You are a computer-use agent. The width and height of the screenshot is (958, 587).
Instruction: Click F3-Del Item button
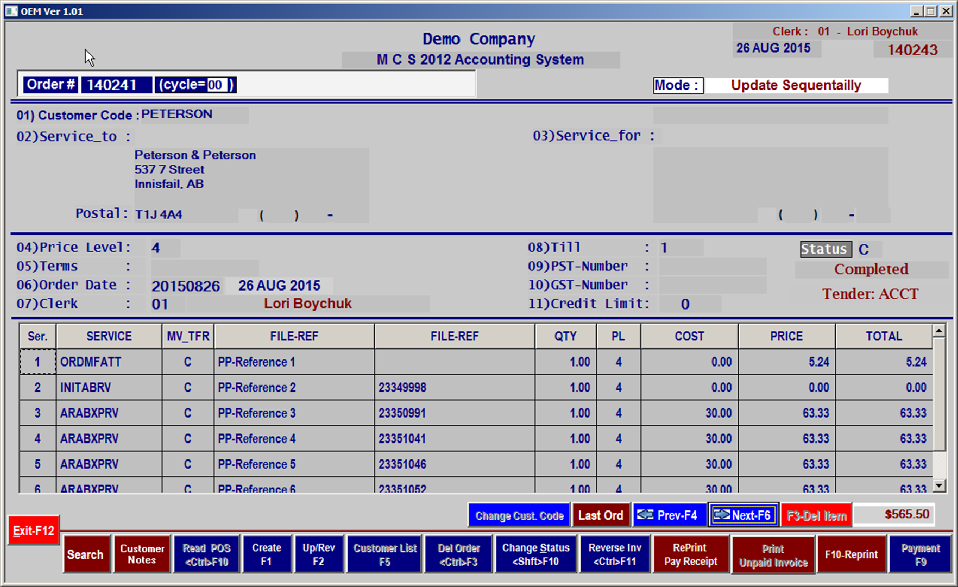816,515
